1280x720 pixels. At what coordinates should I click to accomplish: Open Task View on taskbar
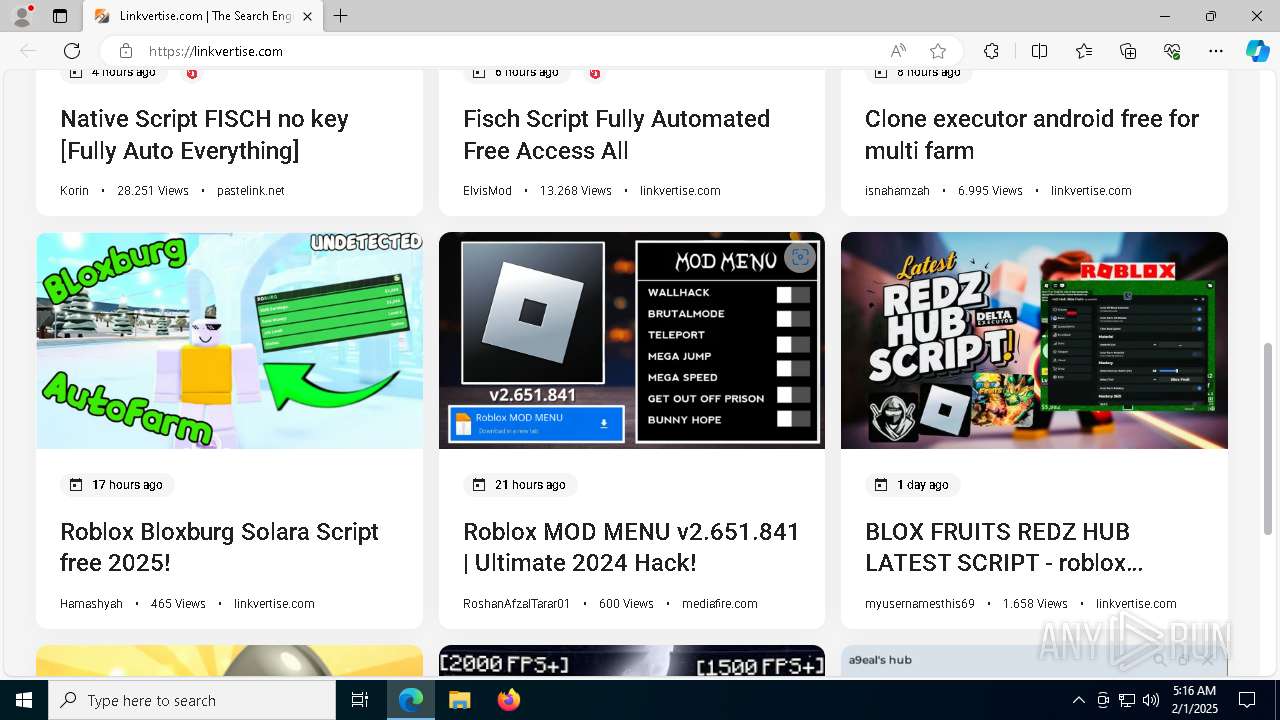(x=360, y=700)
